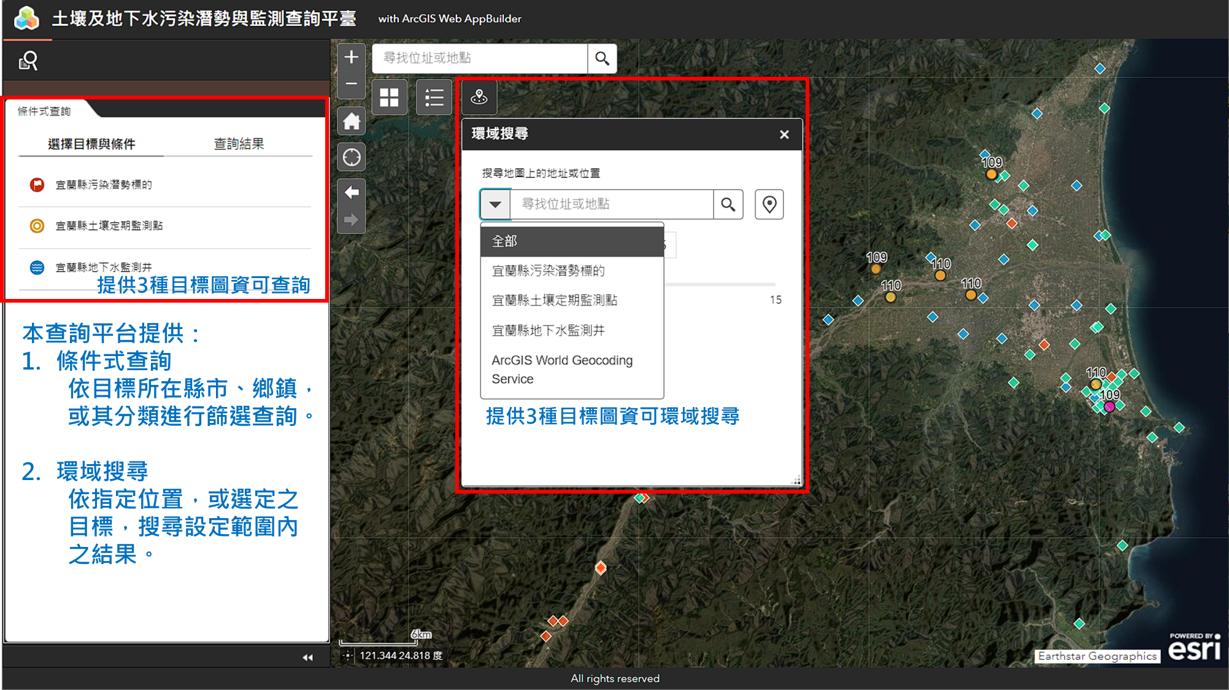The image size is (1229, 690).
Task: Select 全部 in the source list
Action: (x=572, y=242)
